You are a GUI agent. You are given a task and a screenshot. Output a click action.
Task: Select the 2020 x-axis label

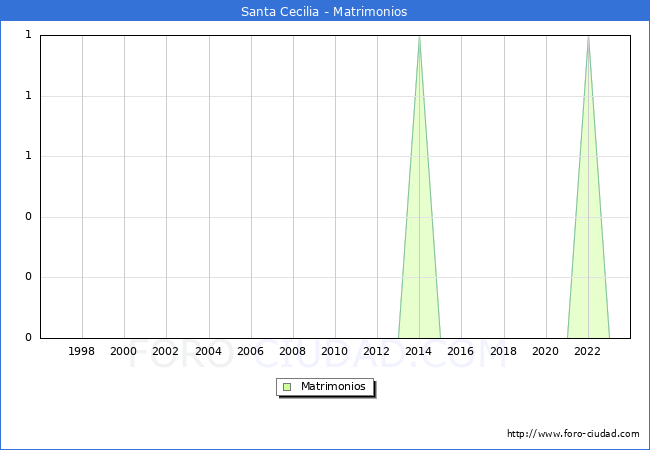[x=546, y=351]
